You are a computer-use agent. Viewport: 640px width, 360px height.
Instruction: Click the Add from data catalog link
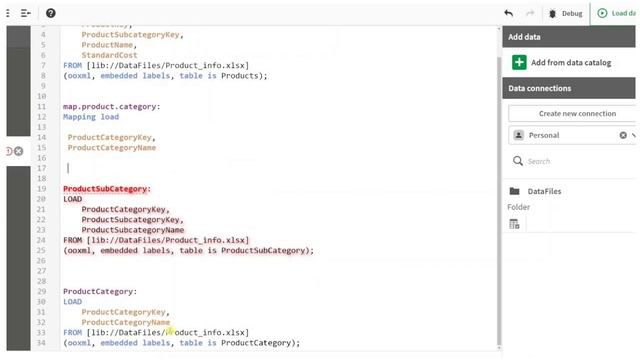coord(571,62)
